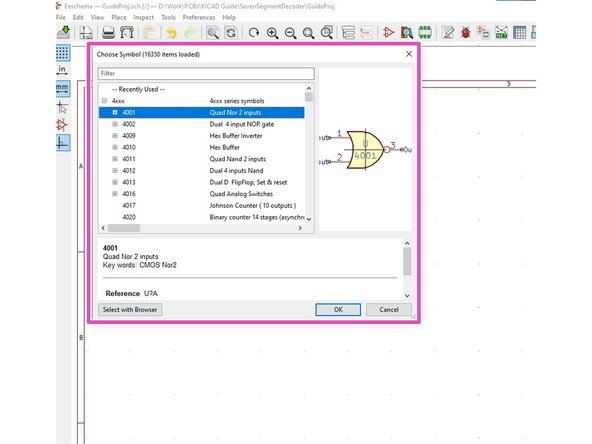Click the symbol list horizontal scrollbar thumb

click(124, 228)
